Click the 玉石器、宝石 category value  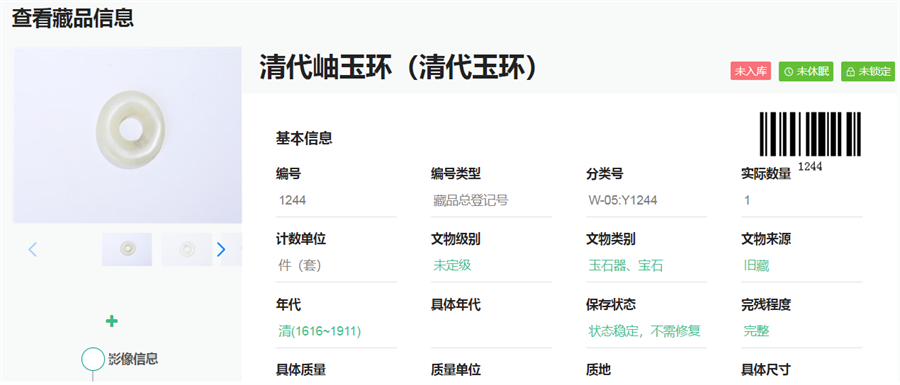pos(626,266)
